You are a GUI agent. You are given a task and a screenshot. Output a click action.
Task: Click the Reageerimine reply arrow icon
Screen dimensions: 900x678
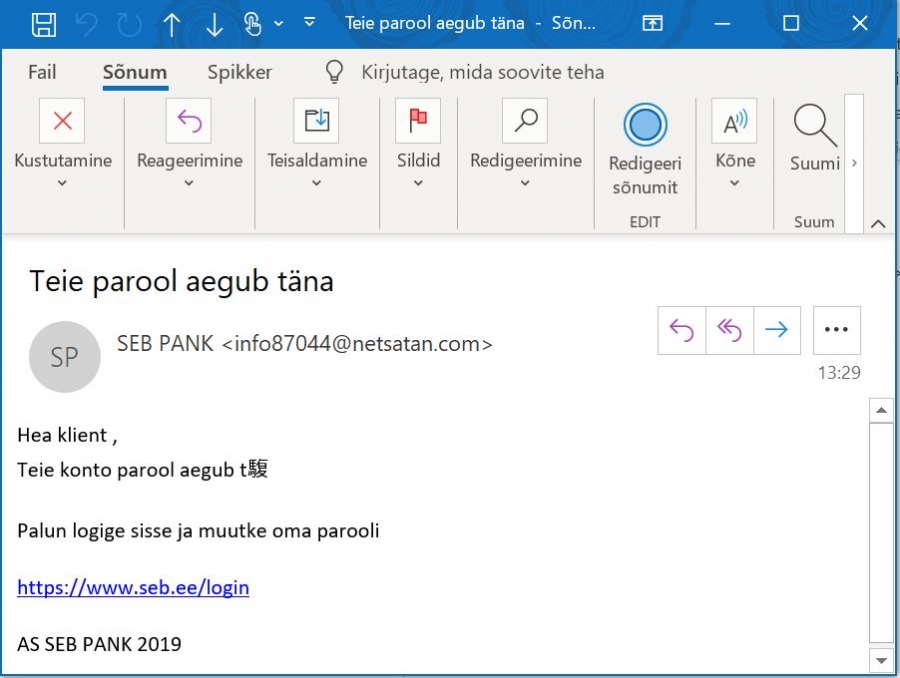pos(189,121)
